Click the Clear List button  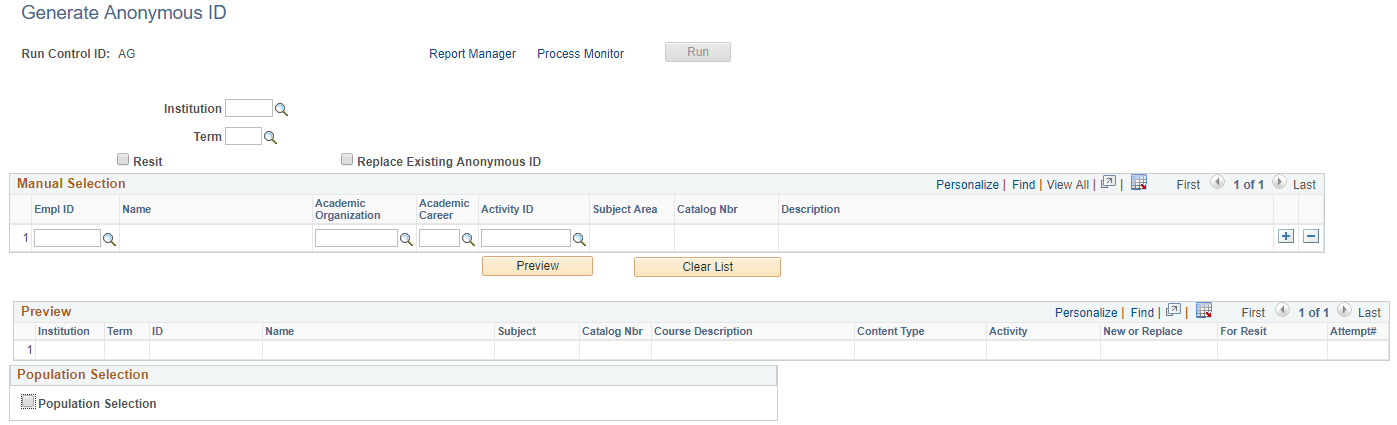(707, 267)
